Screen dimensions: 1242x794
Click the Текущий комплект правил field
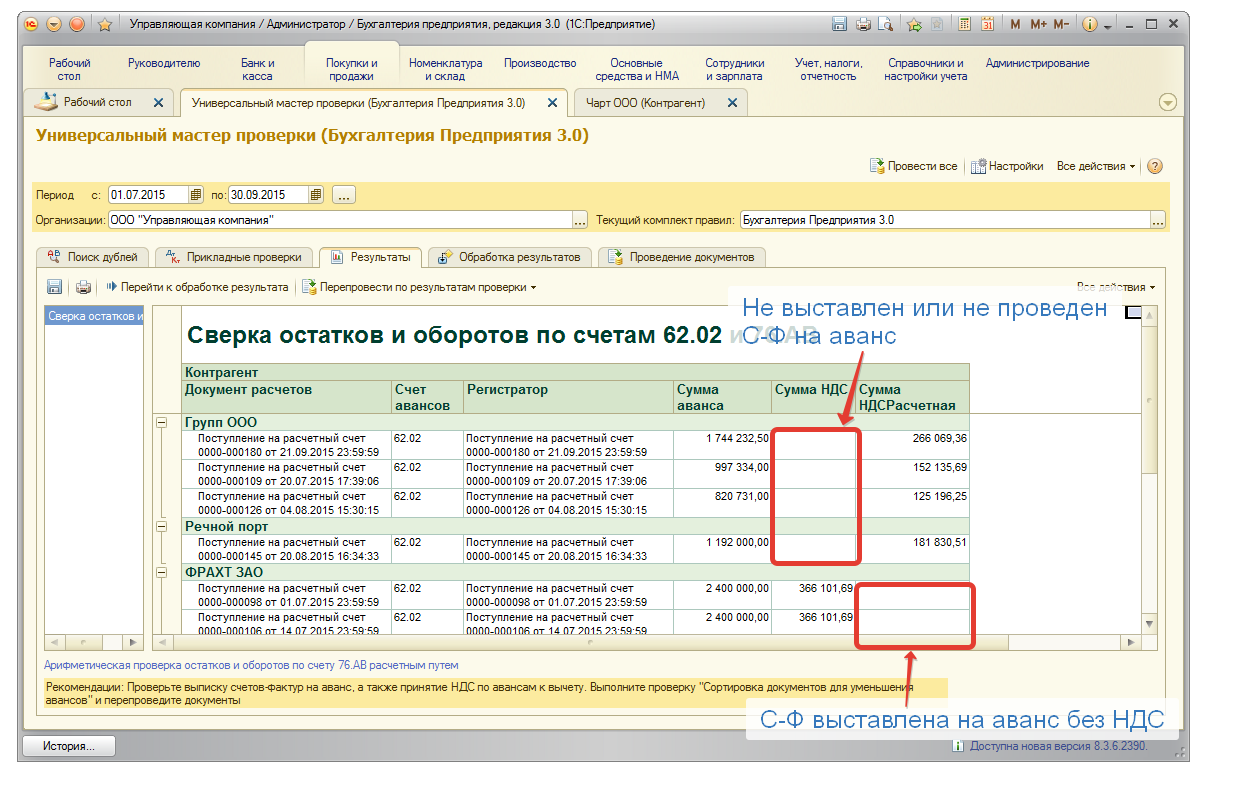946,220
